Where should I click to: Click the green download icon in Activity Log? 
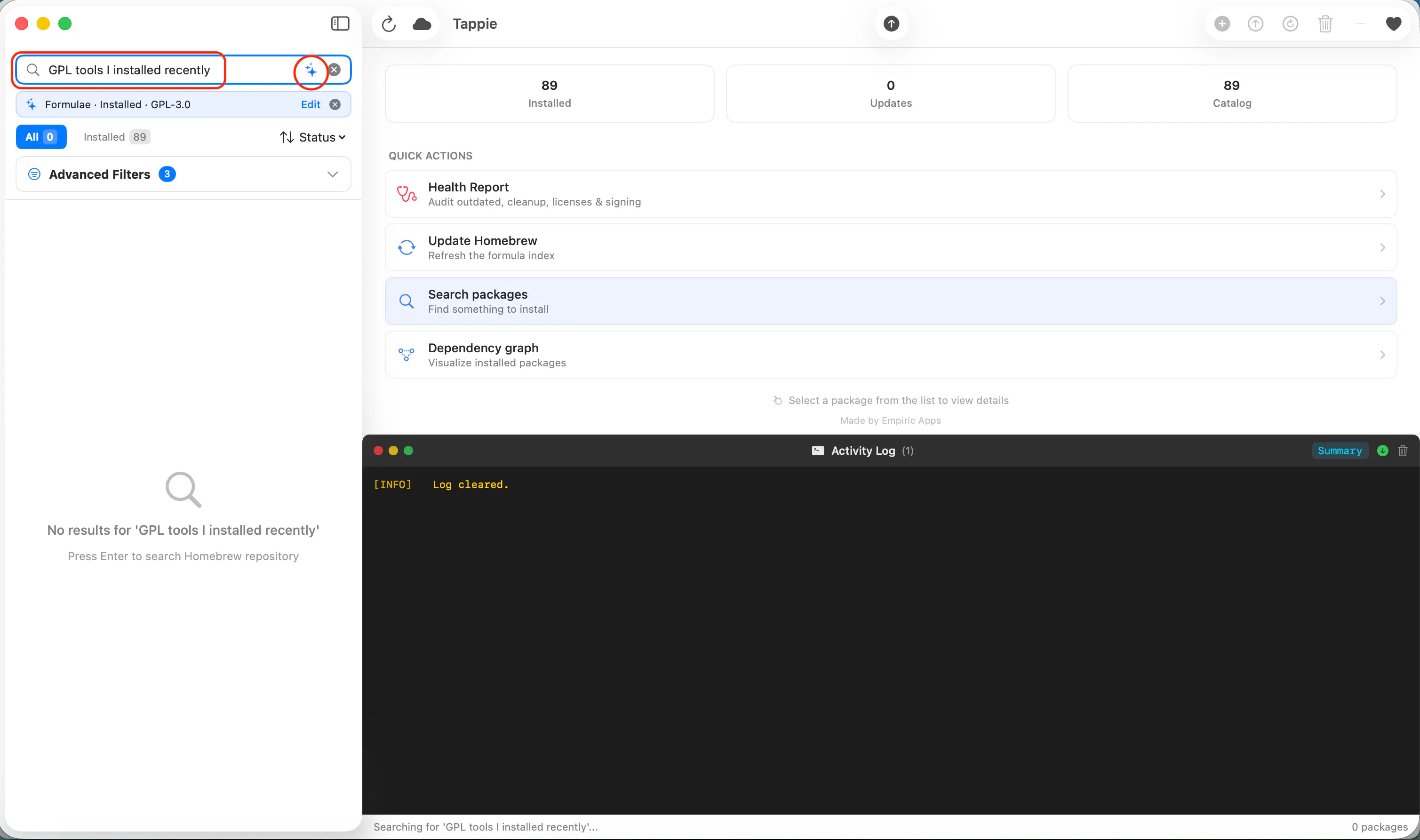[1382, 451]
